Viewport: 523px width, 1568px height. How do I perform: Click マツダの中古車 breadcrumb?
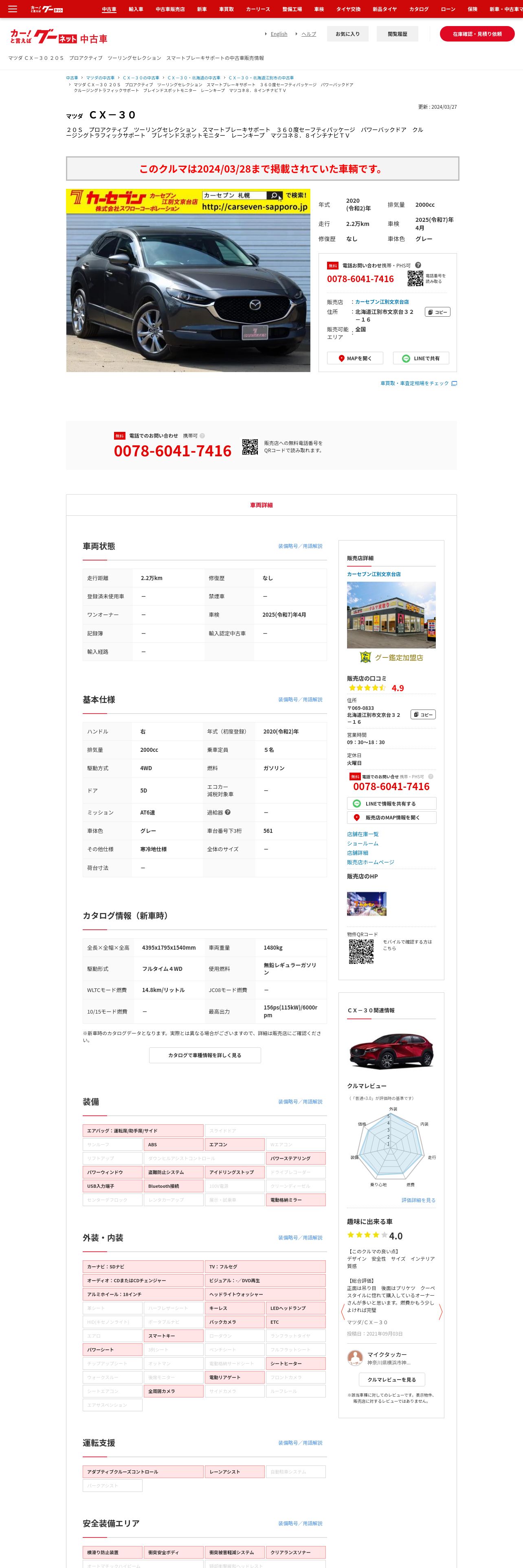point(100,78)
